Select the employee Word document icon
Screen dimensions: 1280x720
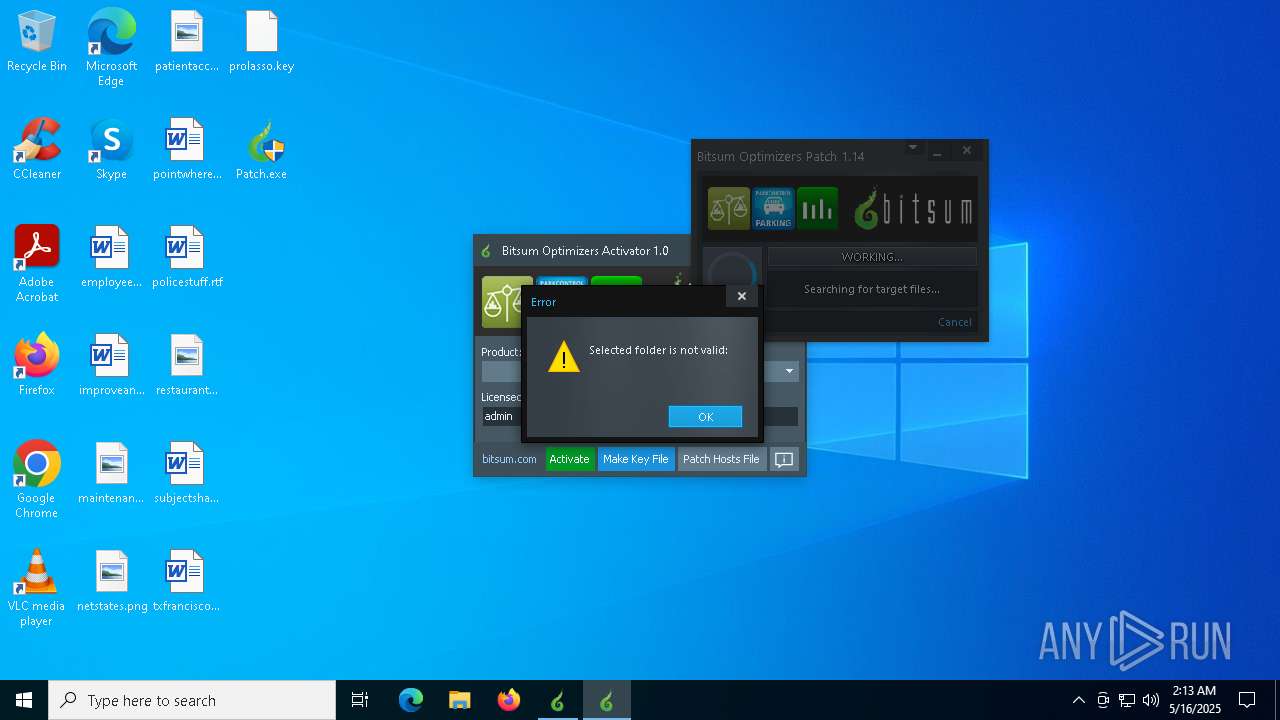[111, 257]
